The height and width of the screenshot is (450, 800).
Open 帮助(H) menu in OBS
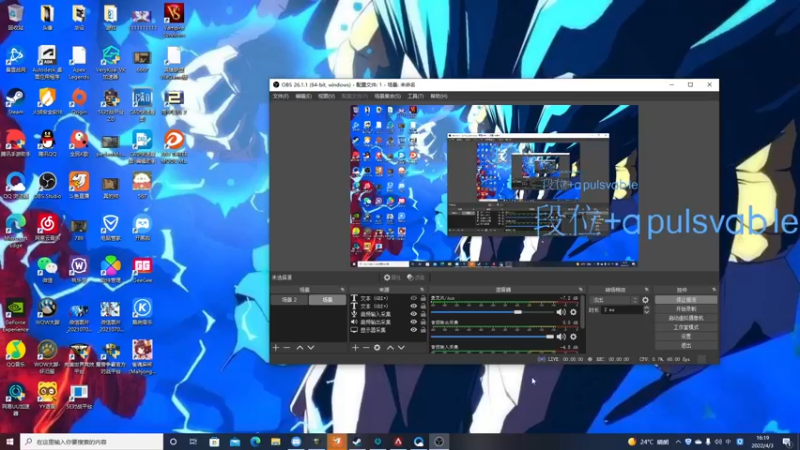[439, 96]
